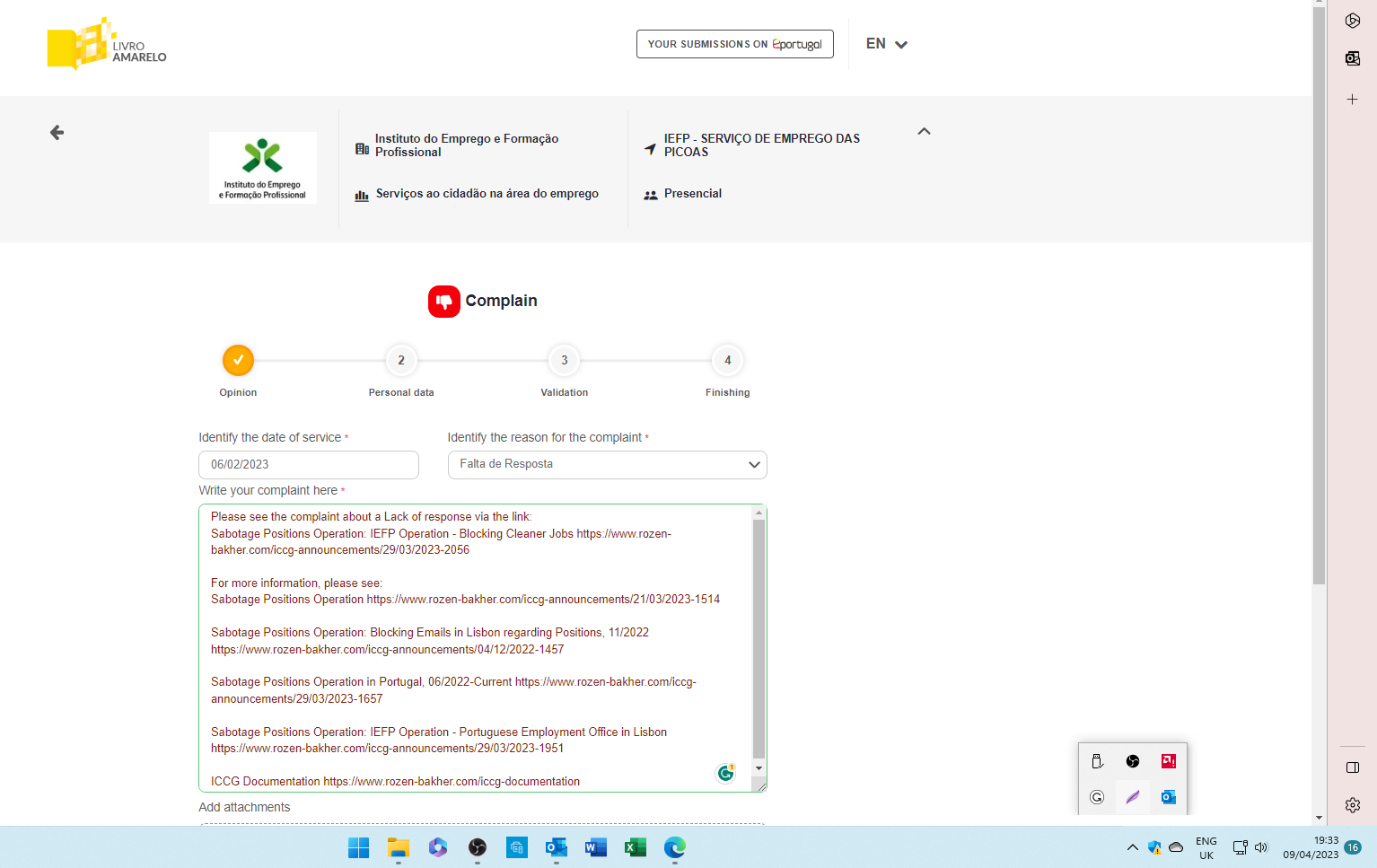
Task: Click the back arrow above the IEFP logo
Action: [x=57, y=132]
